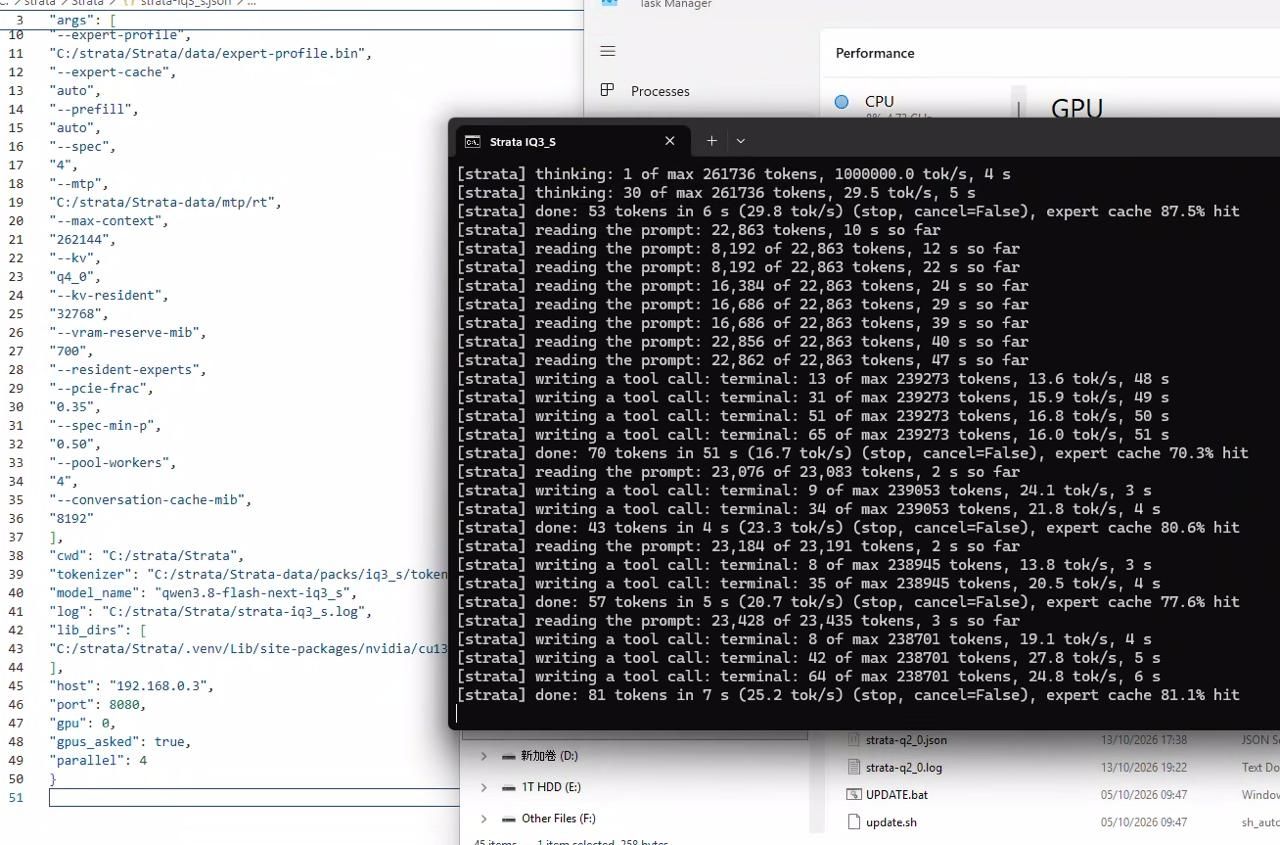Close the Strata IQ3_S terminal tab

click(670, 141)
